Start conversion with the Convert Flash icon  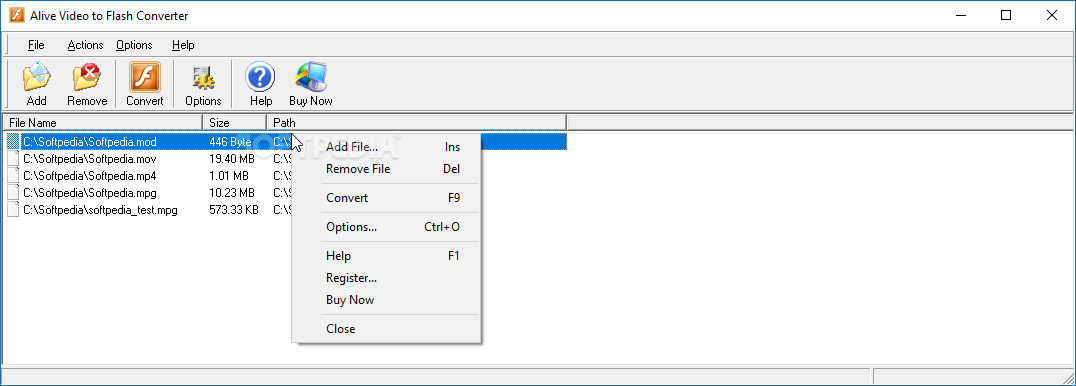pyautogui.click(x=145, y=77)
